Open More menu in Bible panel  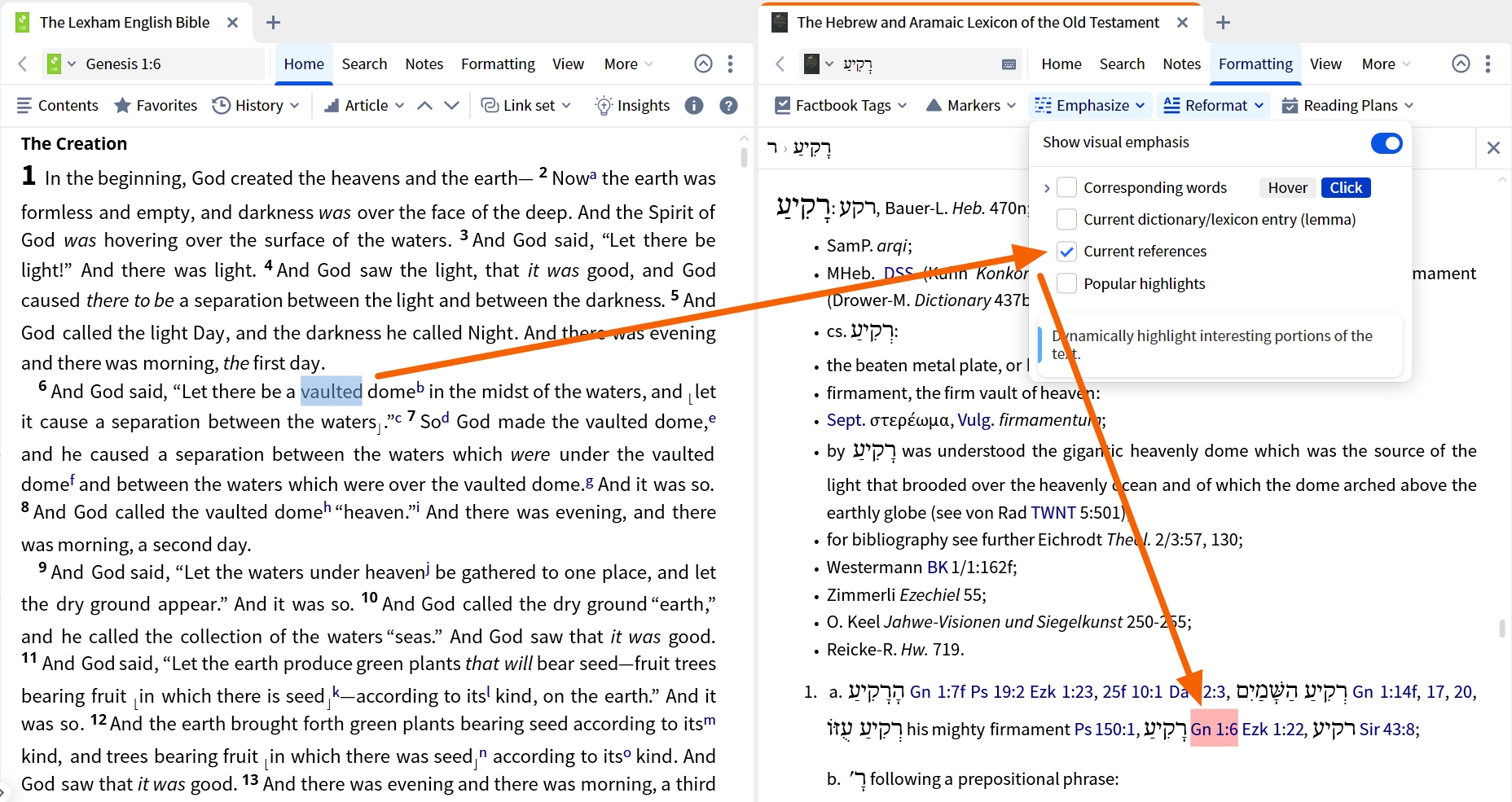click(x=628, y=64)
